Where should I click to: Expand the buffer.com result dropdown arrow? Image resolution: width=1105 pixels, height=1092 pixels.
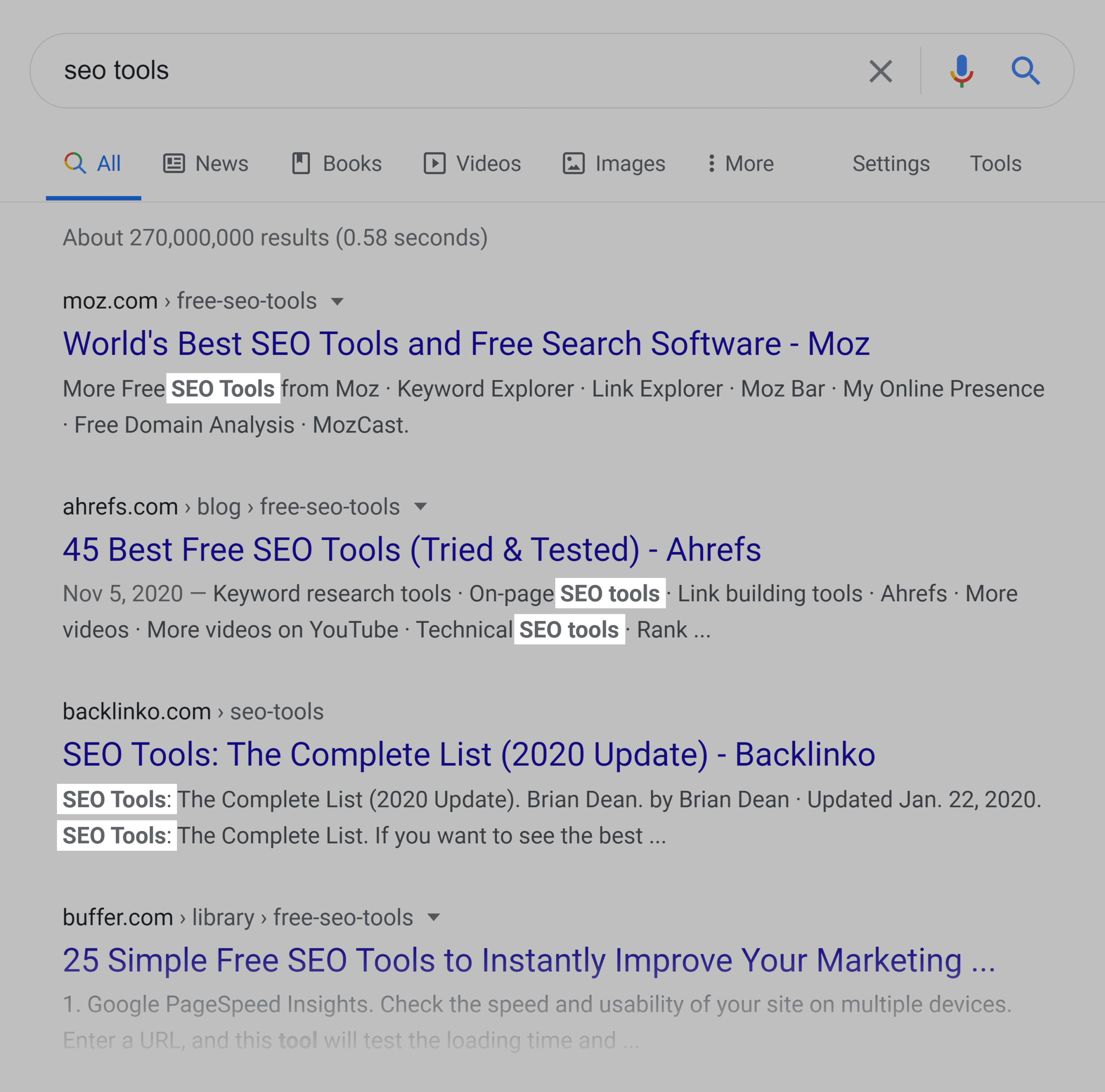pos(430,915)
